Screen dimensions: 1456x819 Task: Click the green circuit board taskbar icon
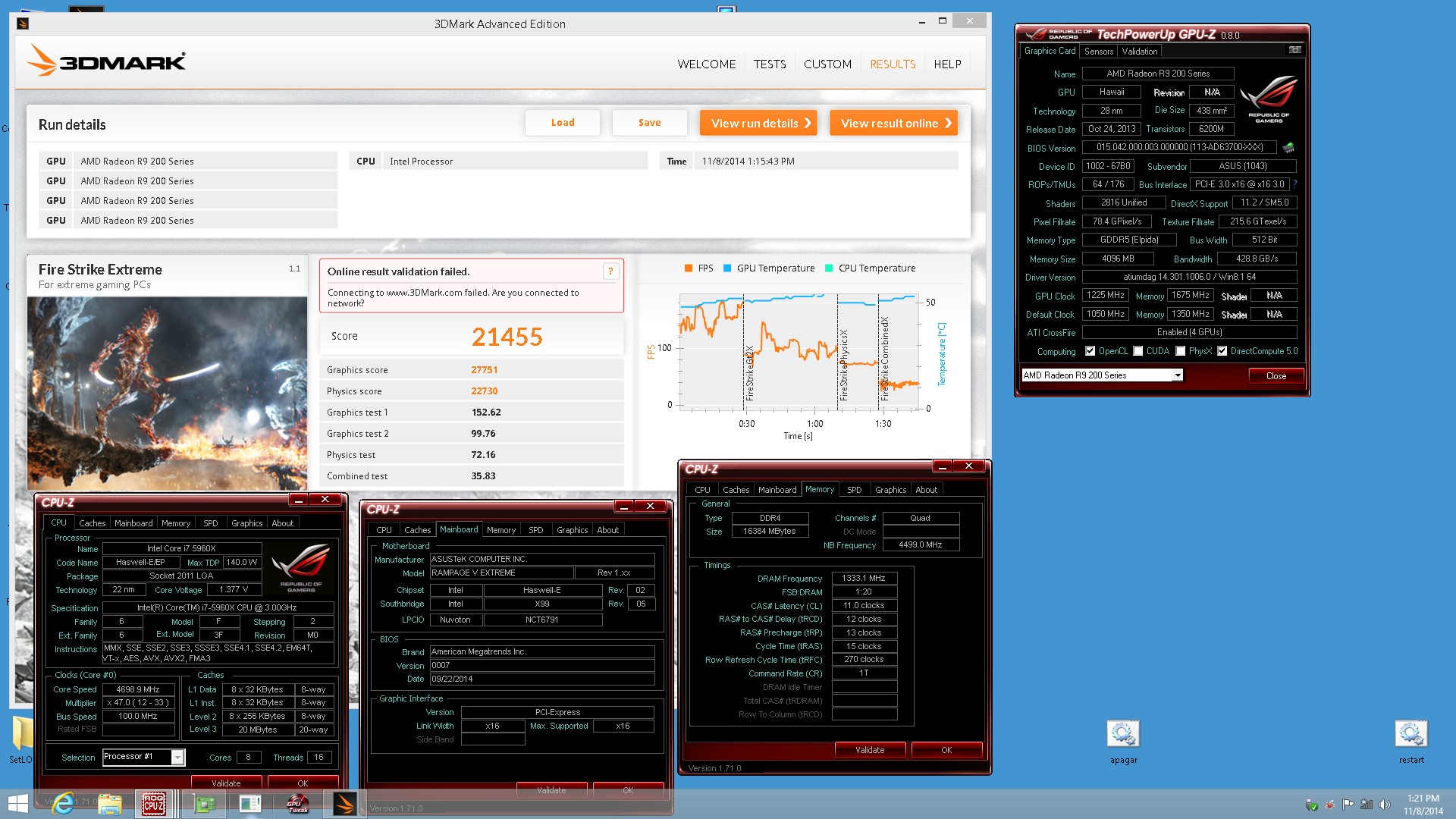pos(204,804)
